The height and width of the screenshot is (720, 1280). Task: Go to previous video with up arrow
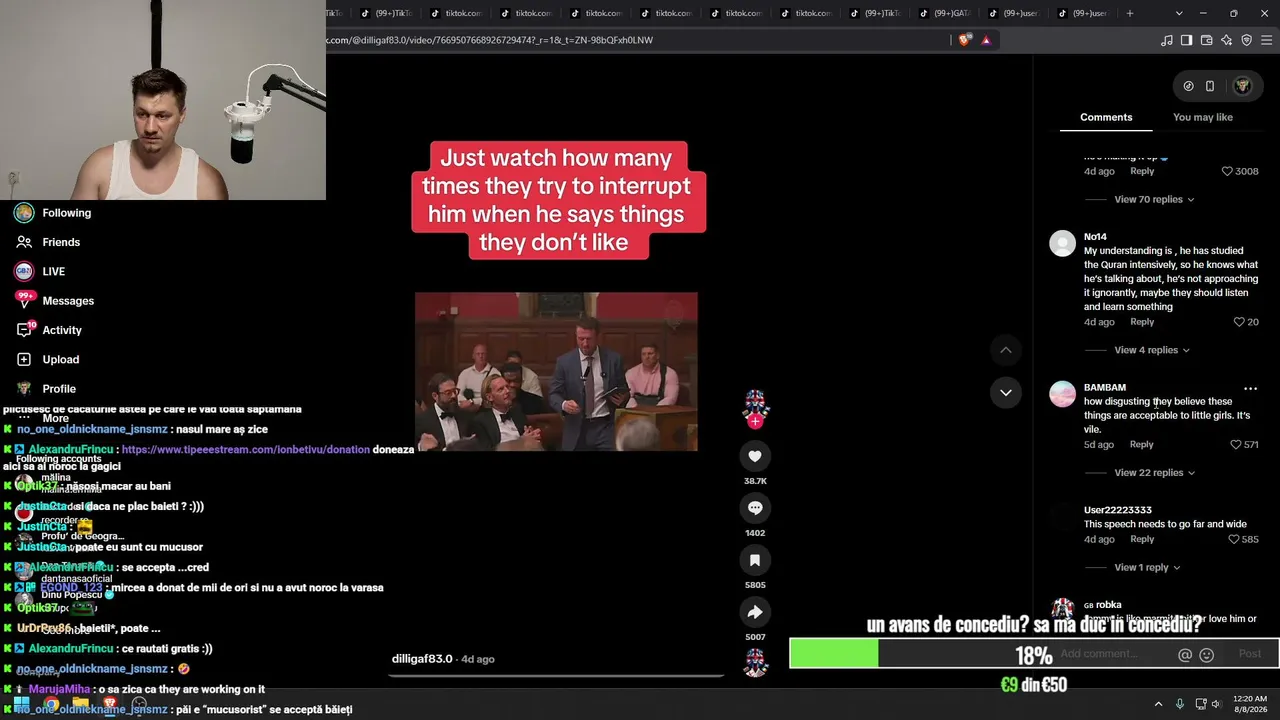(1006, 350)
